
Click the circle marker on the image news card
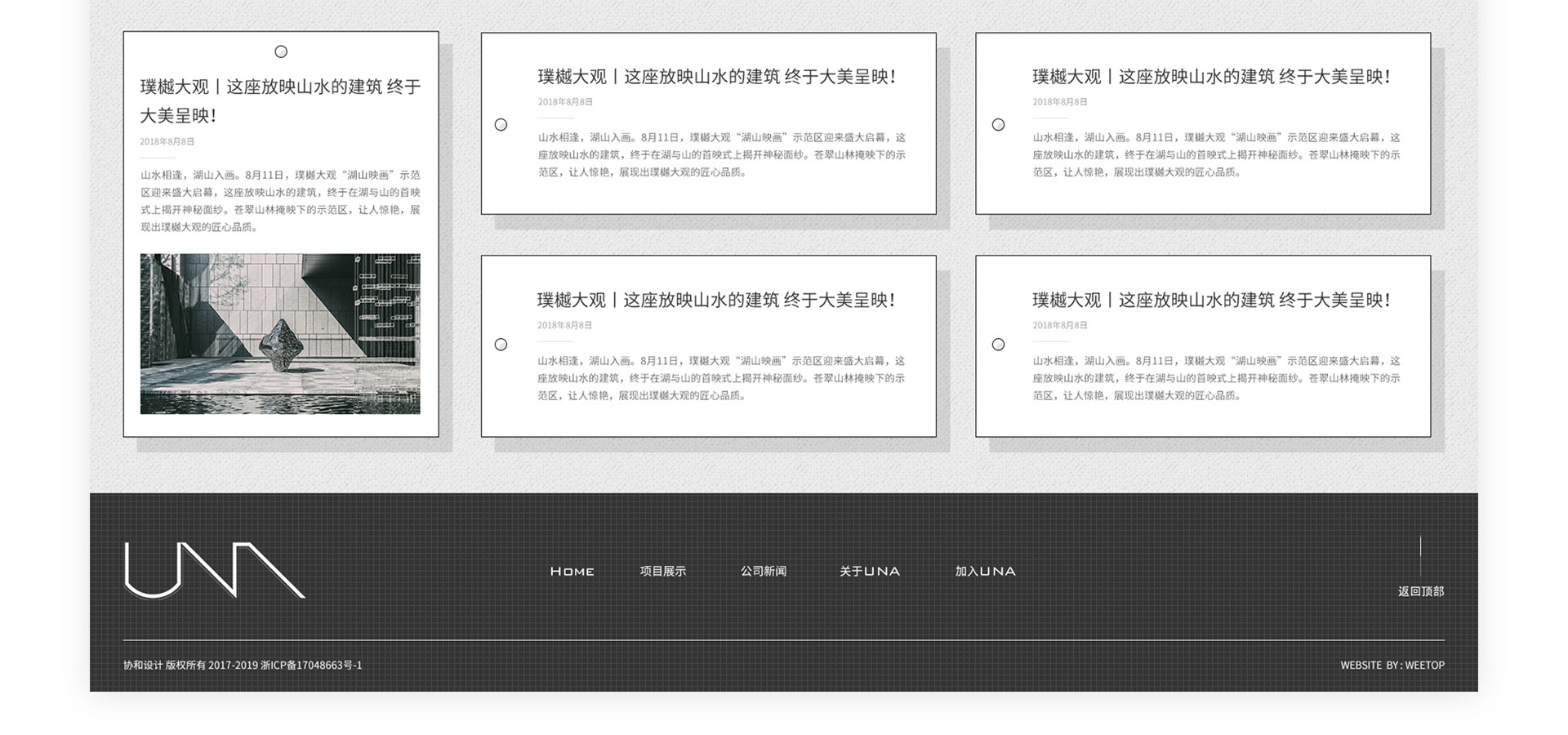coord(281,51)
